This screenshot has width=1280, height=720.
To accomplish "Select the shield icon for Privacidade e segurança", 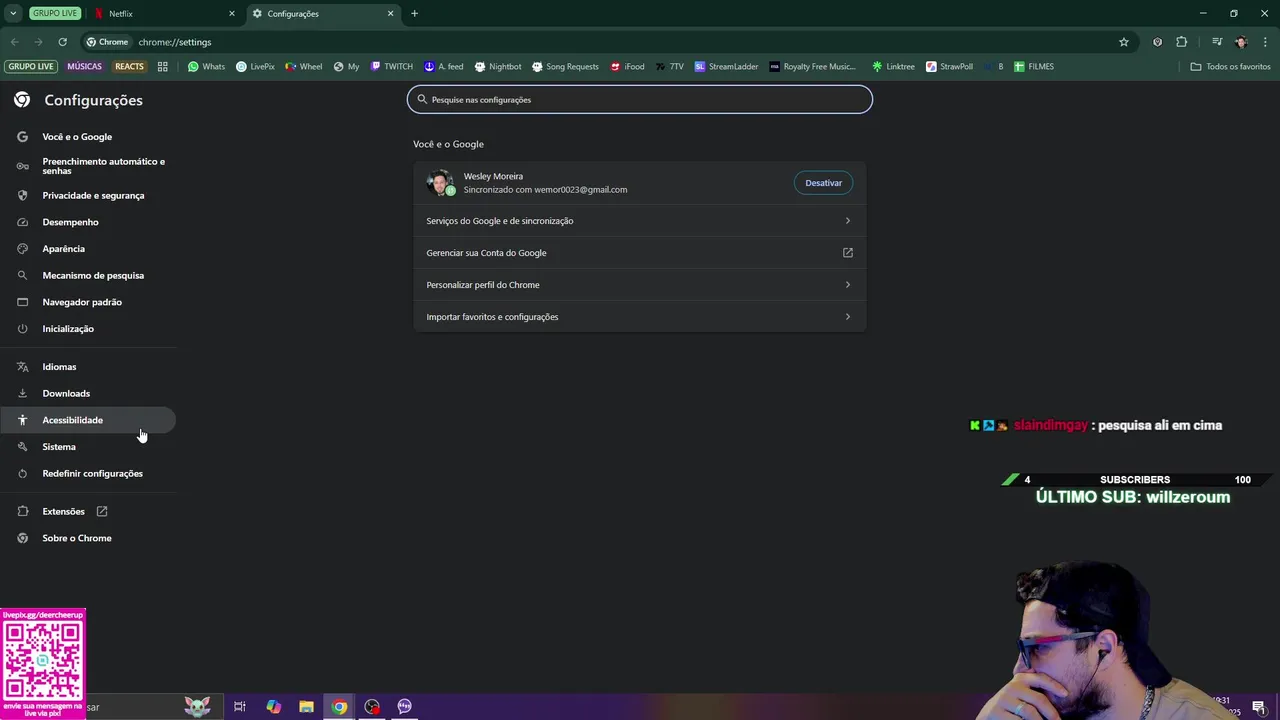I will 22,195.
